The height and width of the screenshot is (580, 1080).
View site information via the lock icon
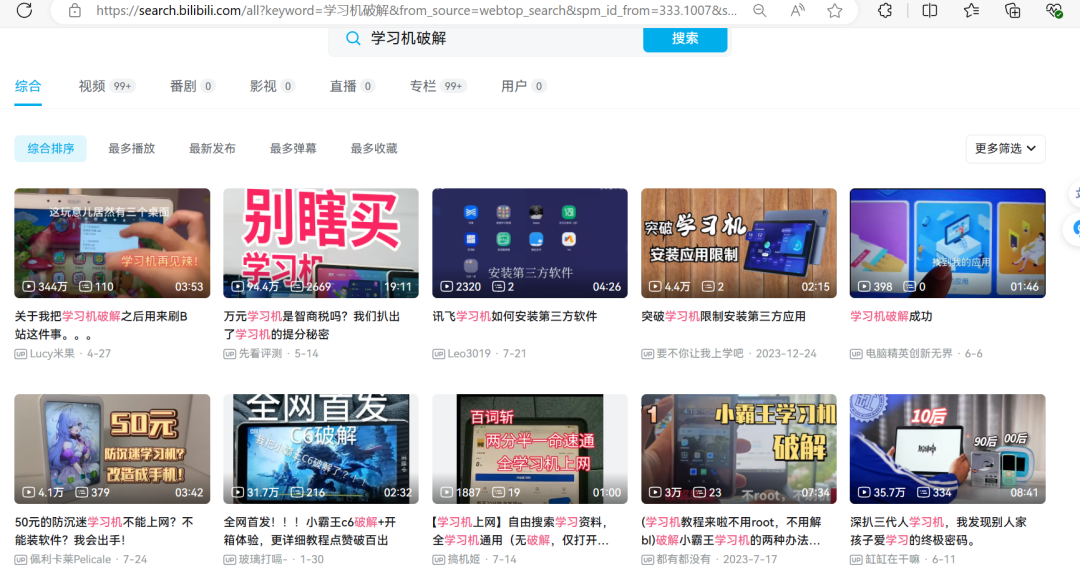(x=74, y=10)
